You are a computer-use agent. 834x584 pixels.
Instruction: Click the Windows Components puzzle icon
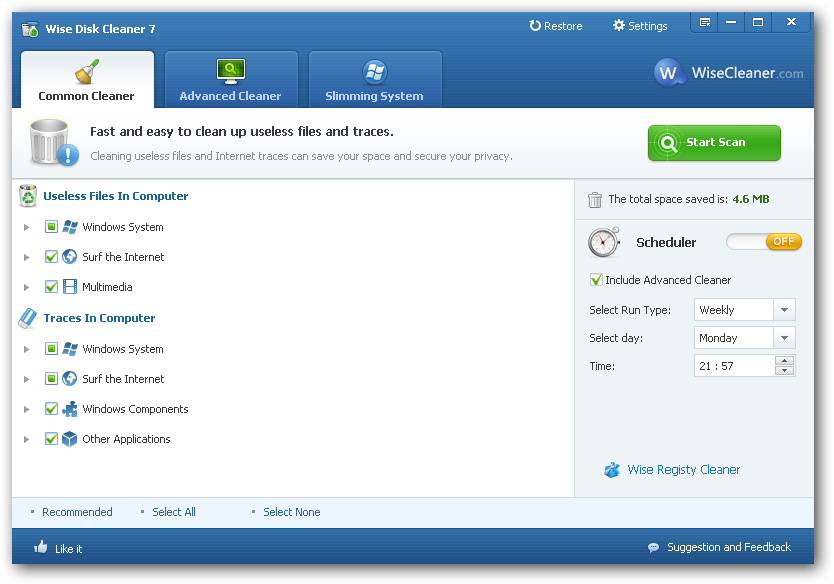coord(70,408)
